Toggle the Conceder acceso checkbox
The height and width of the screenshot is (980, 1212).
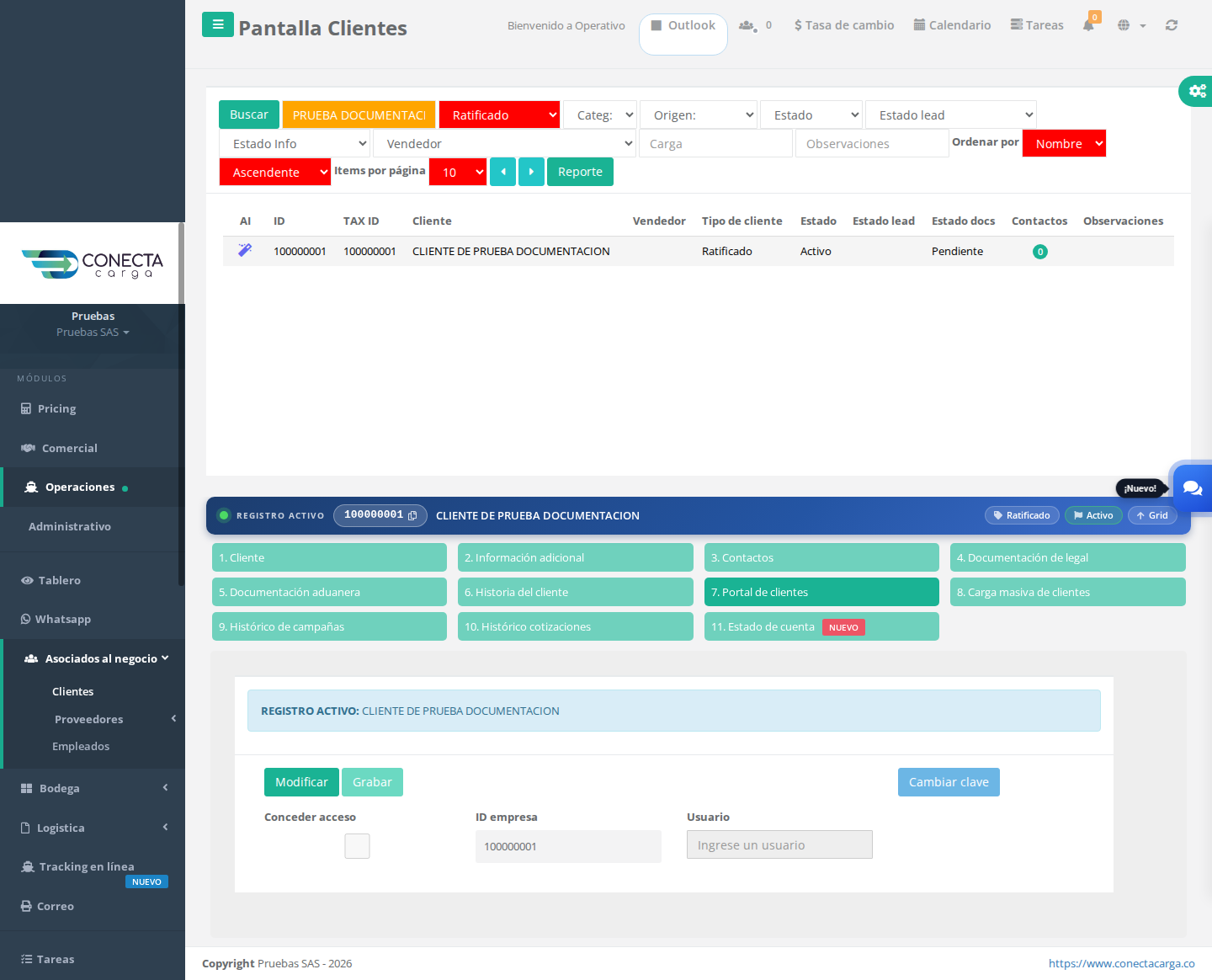tap(357, 846)
